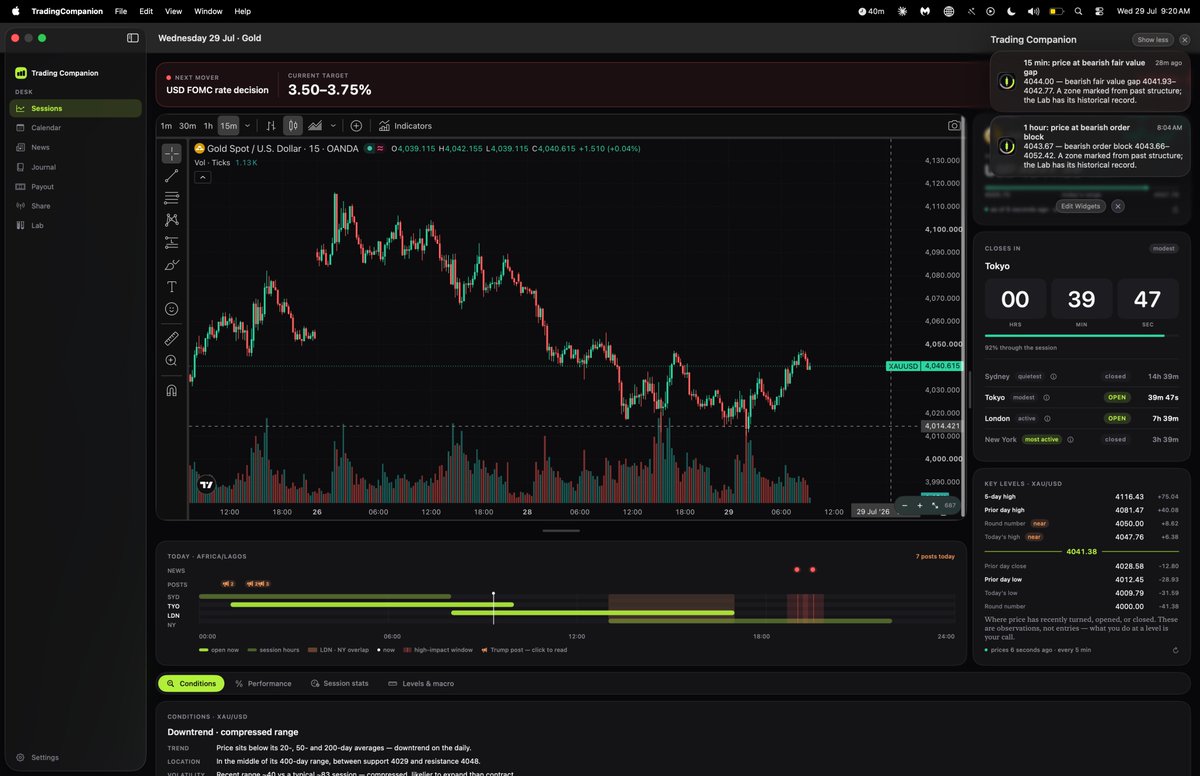Open the Indicators menu
The height and width of the screenshot is (776, 1200).
click(x=405, y=126)
